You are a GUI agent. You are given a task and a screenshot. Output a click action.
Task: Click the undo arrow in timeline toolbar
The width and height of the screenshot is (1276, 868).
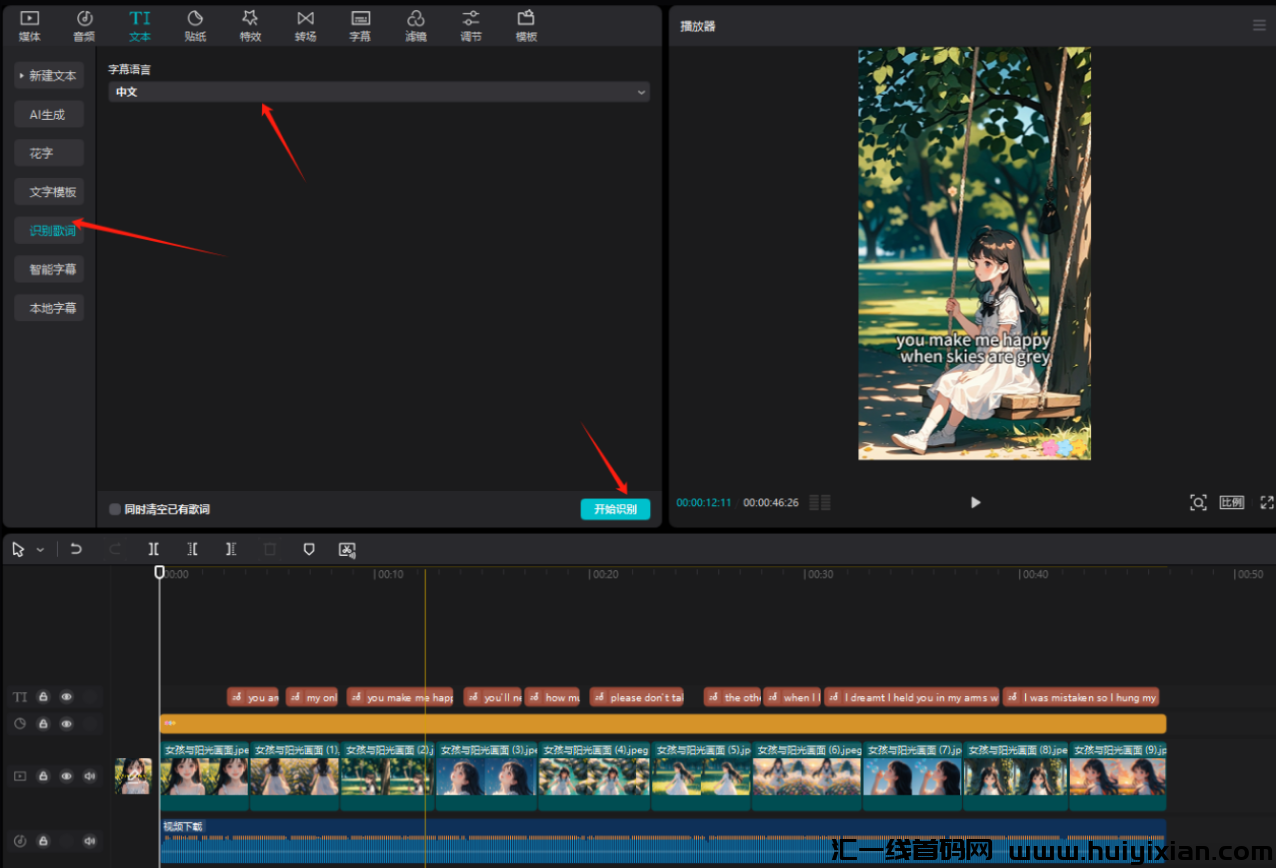point(76,549)
